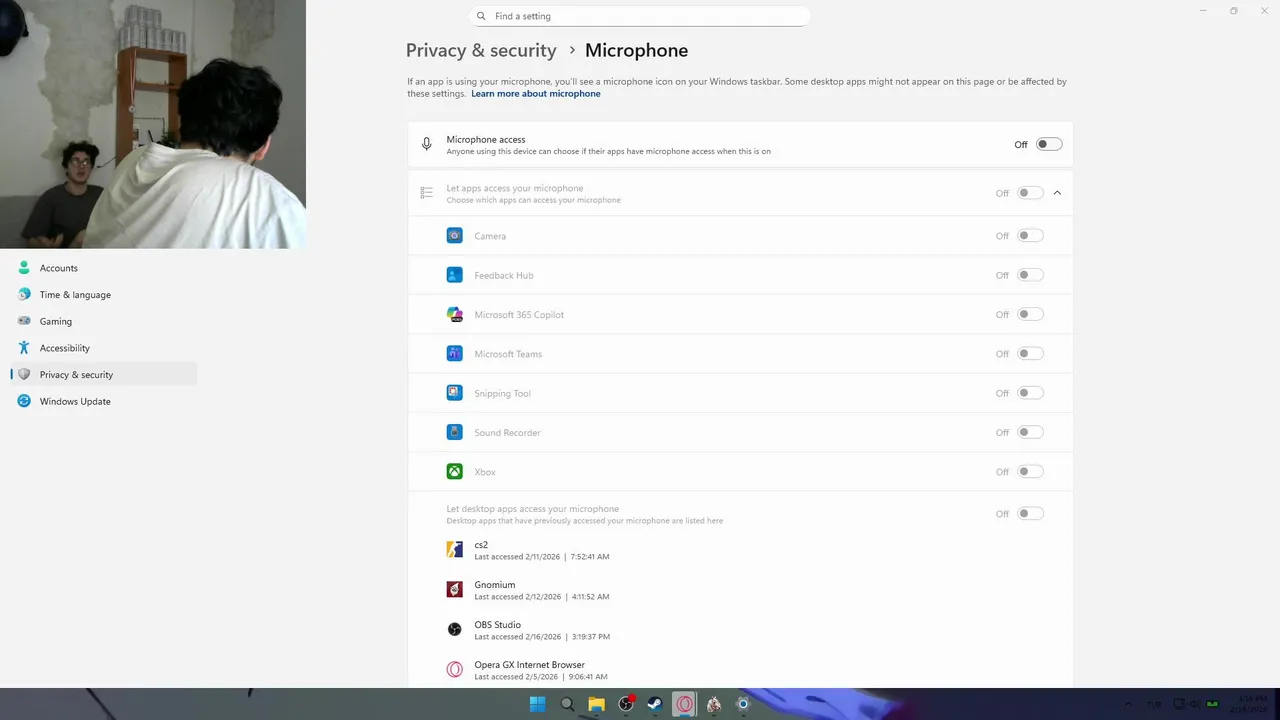Screen dimensions: 1280x720
Task: Click the Microphone page title in the breadcrumb
Action: pyautogui.click(x=636, y=50)
